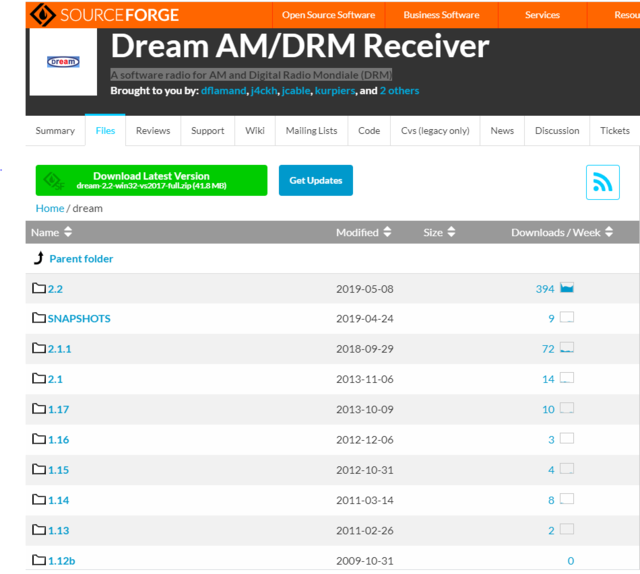This screenshot has width=640, height=574.
Task: Click folder icon beside 1.13
Action: 39,530
